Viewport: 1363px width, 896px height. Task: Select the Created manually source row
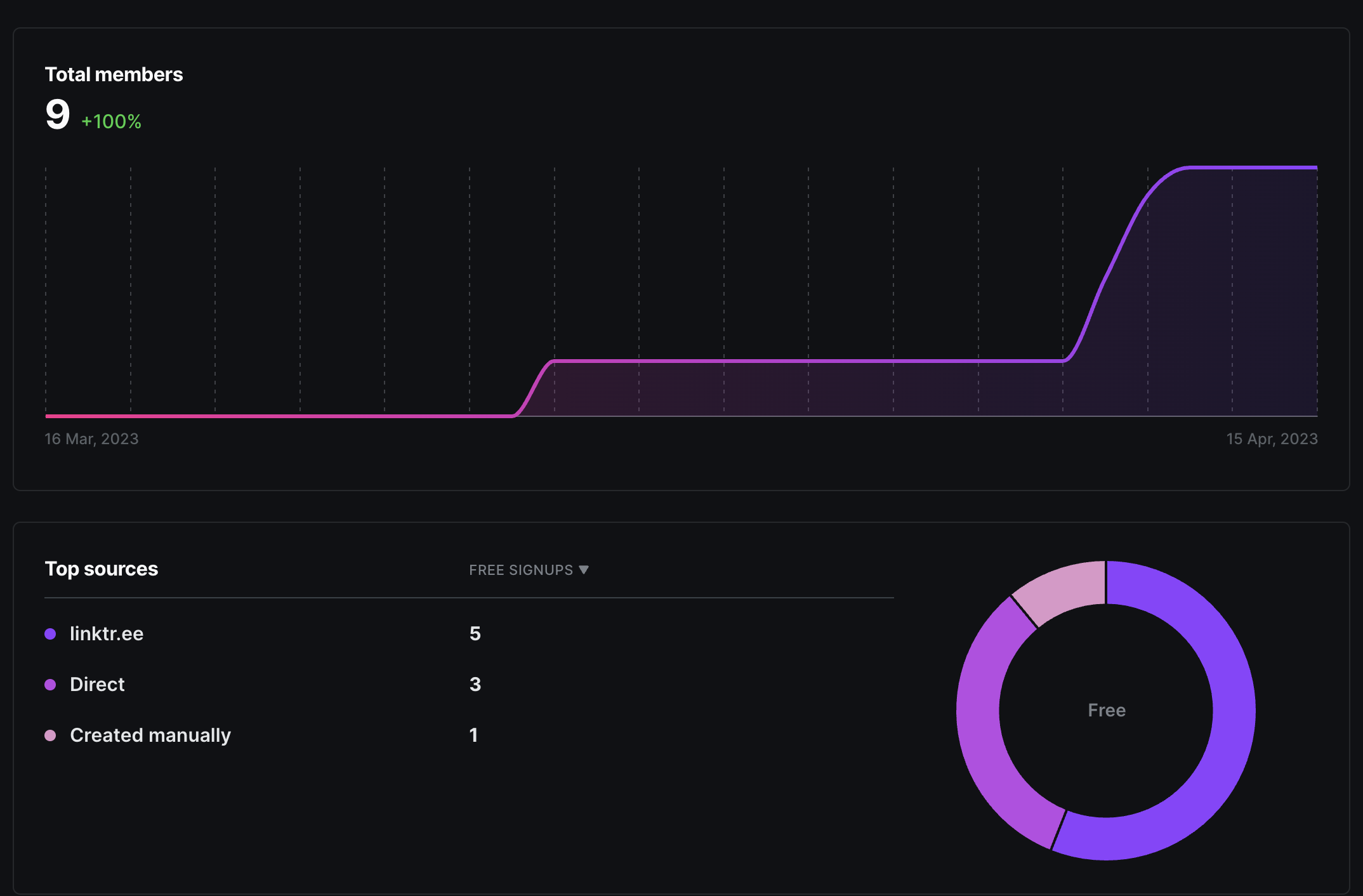(x=469, y=735)
